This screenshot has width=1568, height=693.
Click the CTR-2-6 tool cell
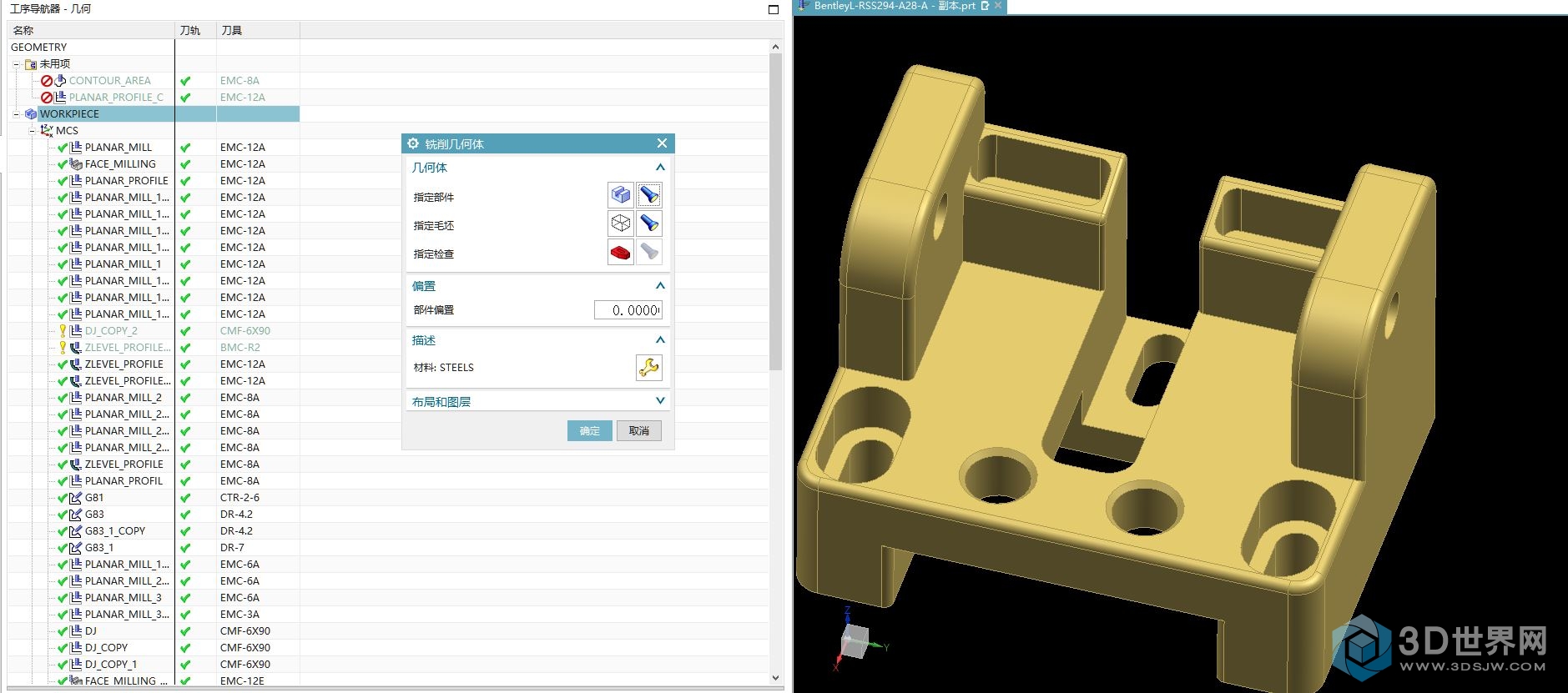click(259, 498)
